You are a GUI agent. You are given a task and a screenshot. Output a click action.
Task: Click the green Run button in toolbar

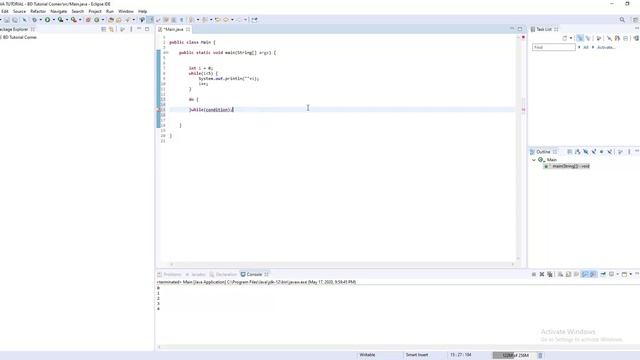(x=47, y=20)
